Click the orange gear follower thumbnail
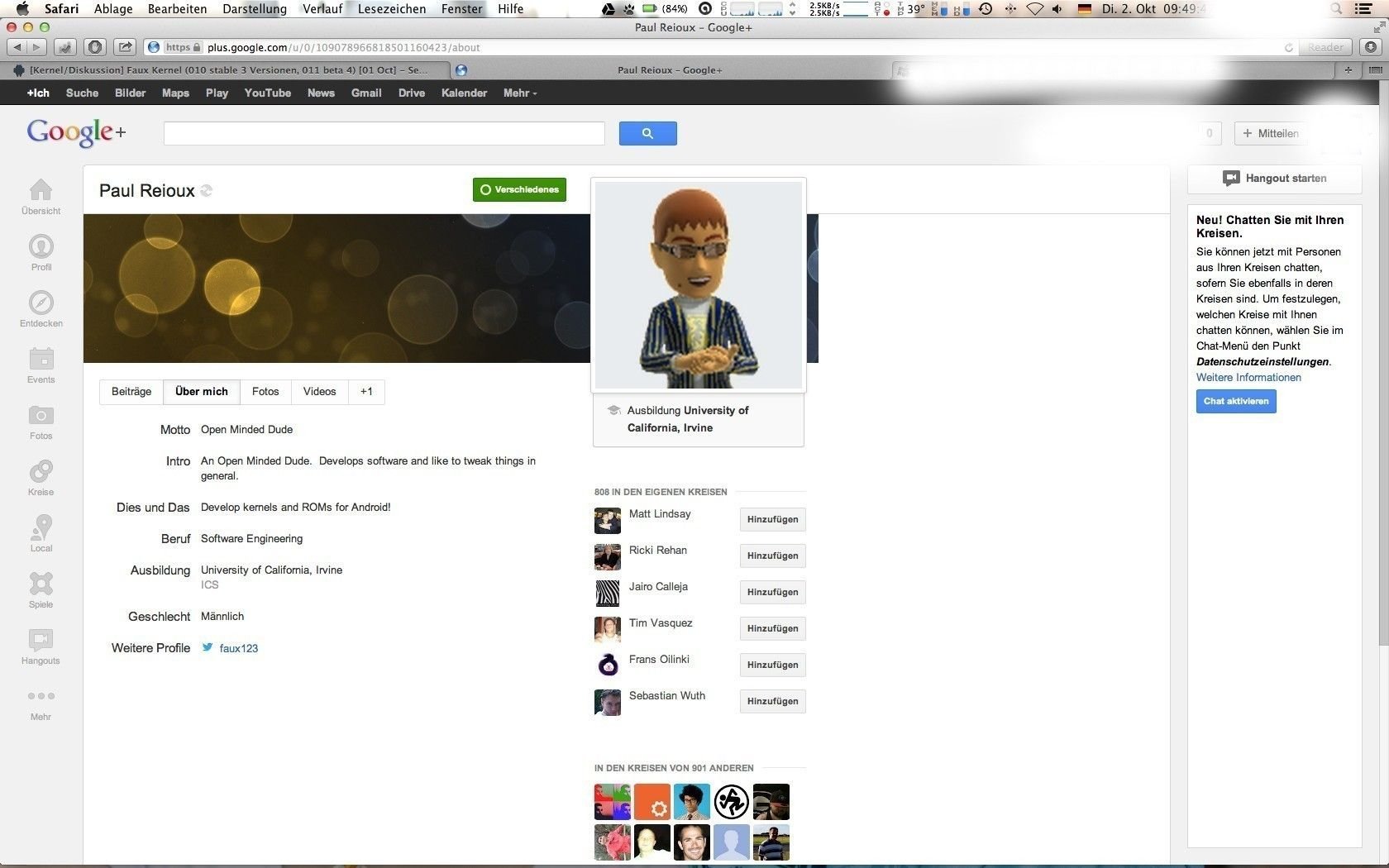This screenshot has height=868, width=1389. 652,802
